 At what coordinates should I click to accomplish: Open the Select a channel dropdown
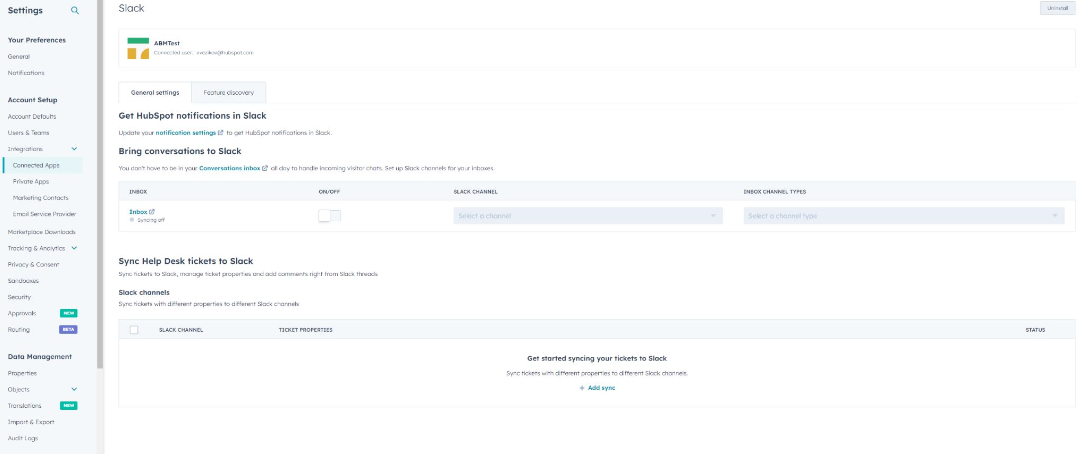tap(588, 216)
